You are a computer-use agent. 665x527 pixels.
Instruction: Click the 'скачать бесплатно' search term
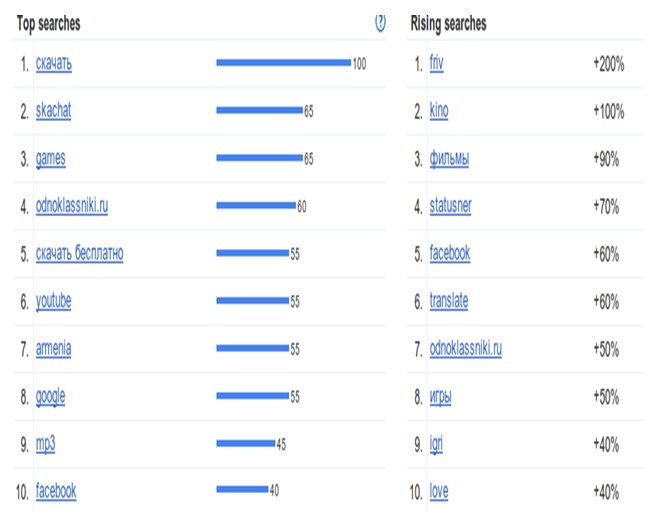point(79,254)
